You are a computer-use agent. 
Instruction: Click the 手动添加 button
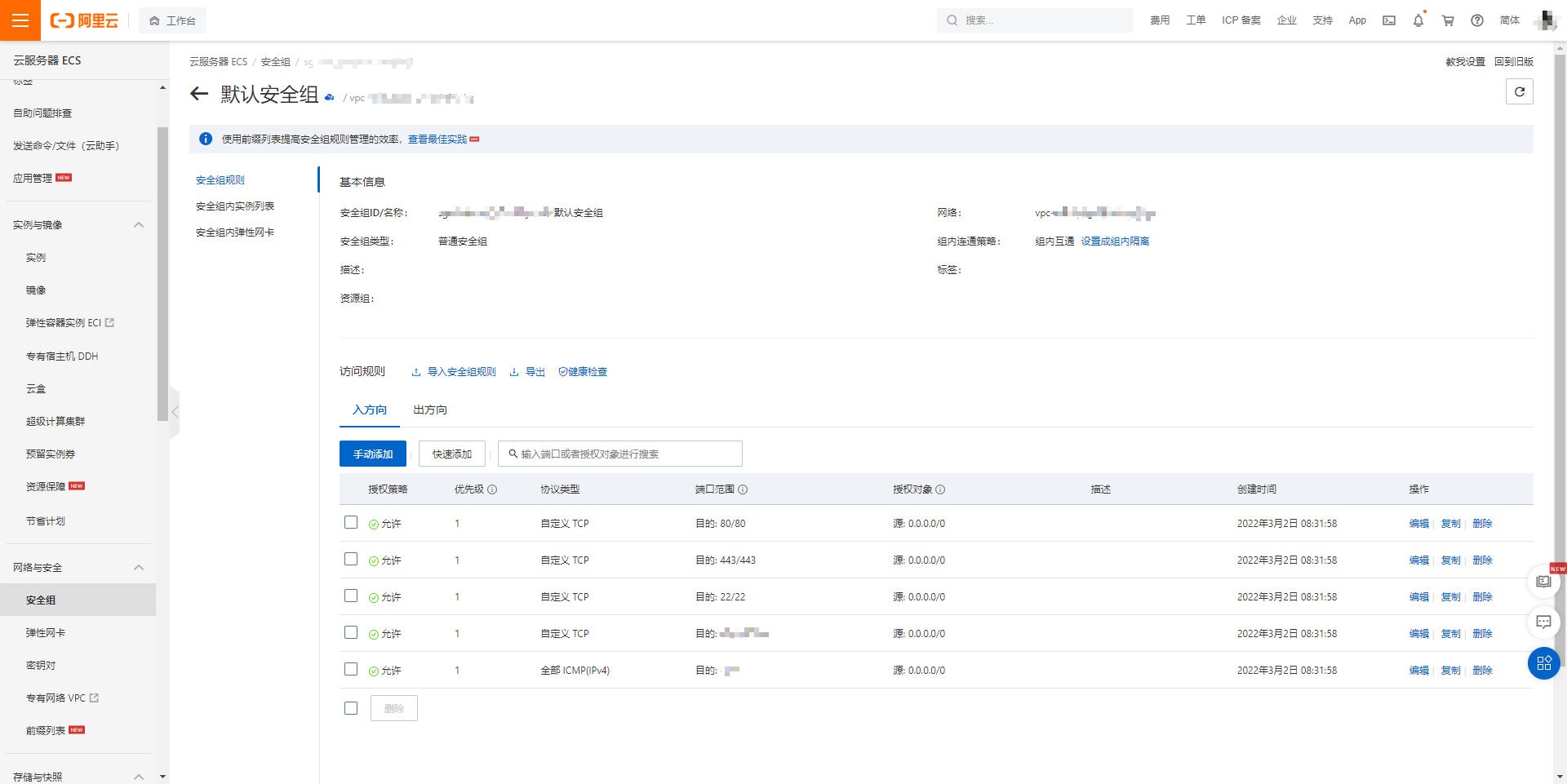373,454
